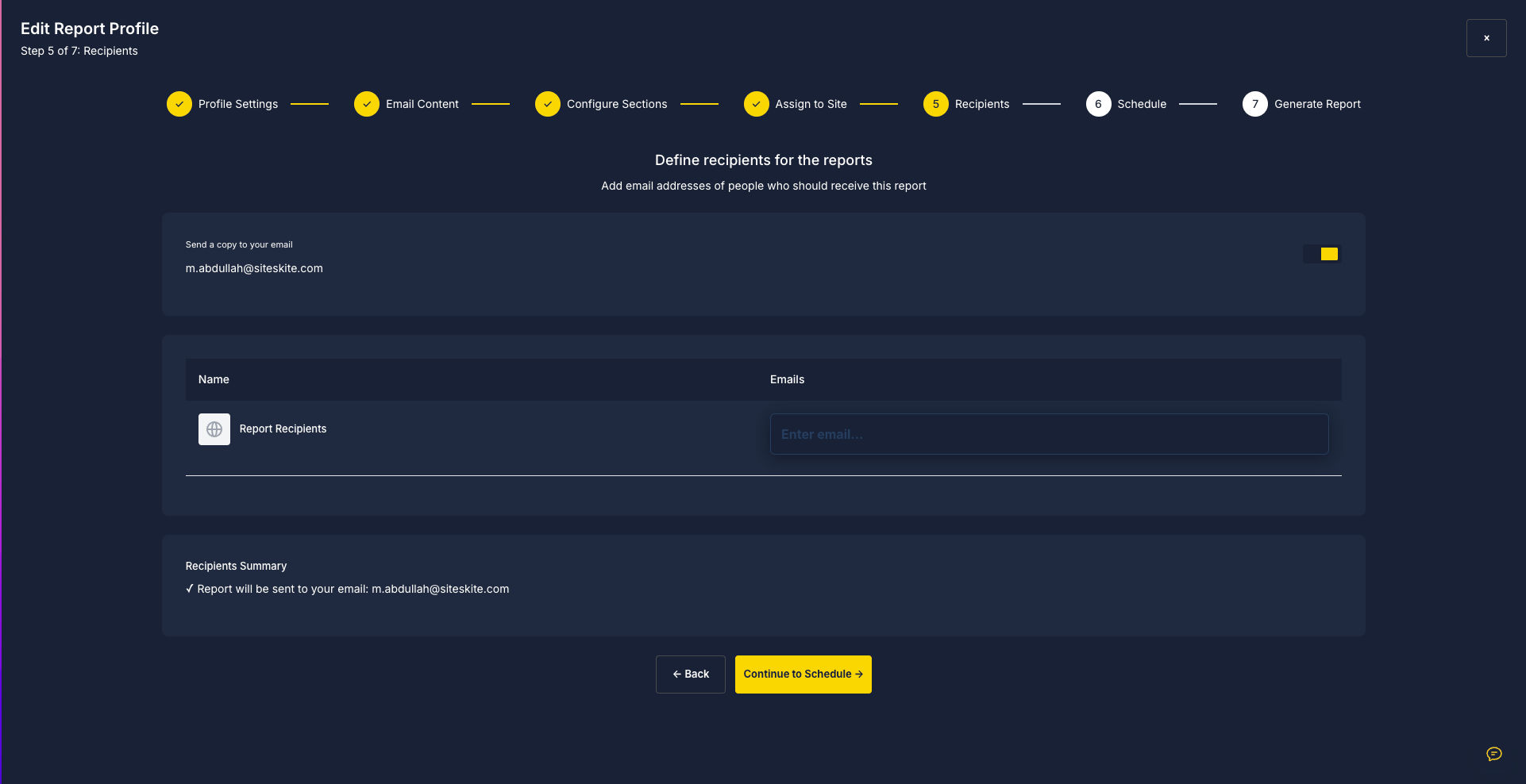Click the Profile Settings checkmark step icon
1526x784 pixels.
pos(179,104)
